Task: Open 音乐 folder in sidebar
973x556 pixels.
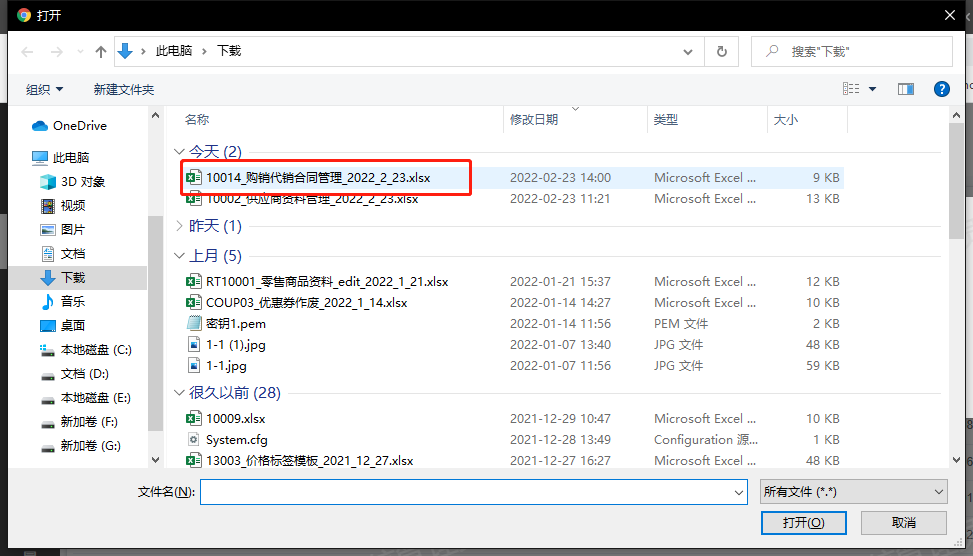Action: [x=63, y=302]
